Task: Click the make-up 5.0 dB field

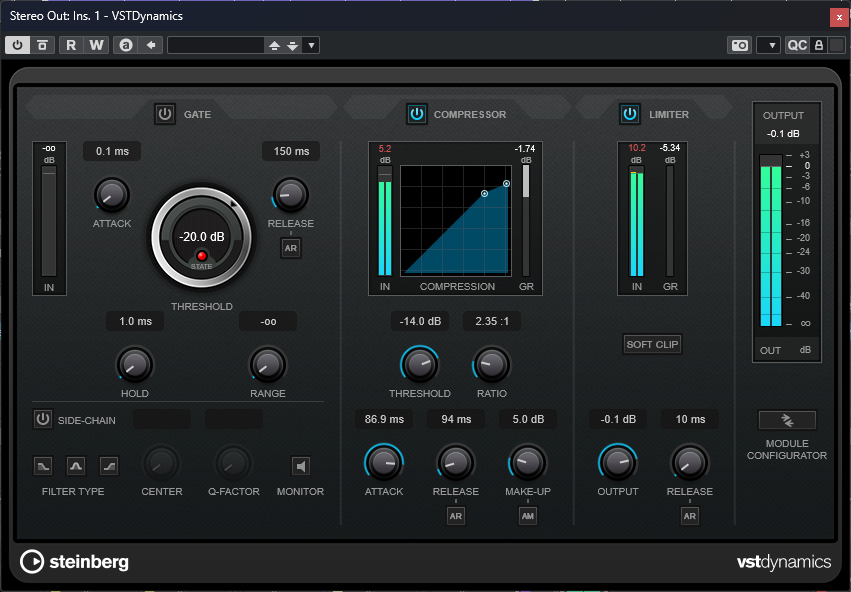Action: click(528, 419)
